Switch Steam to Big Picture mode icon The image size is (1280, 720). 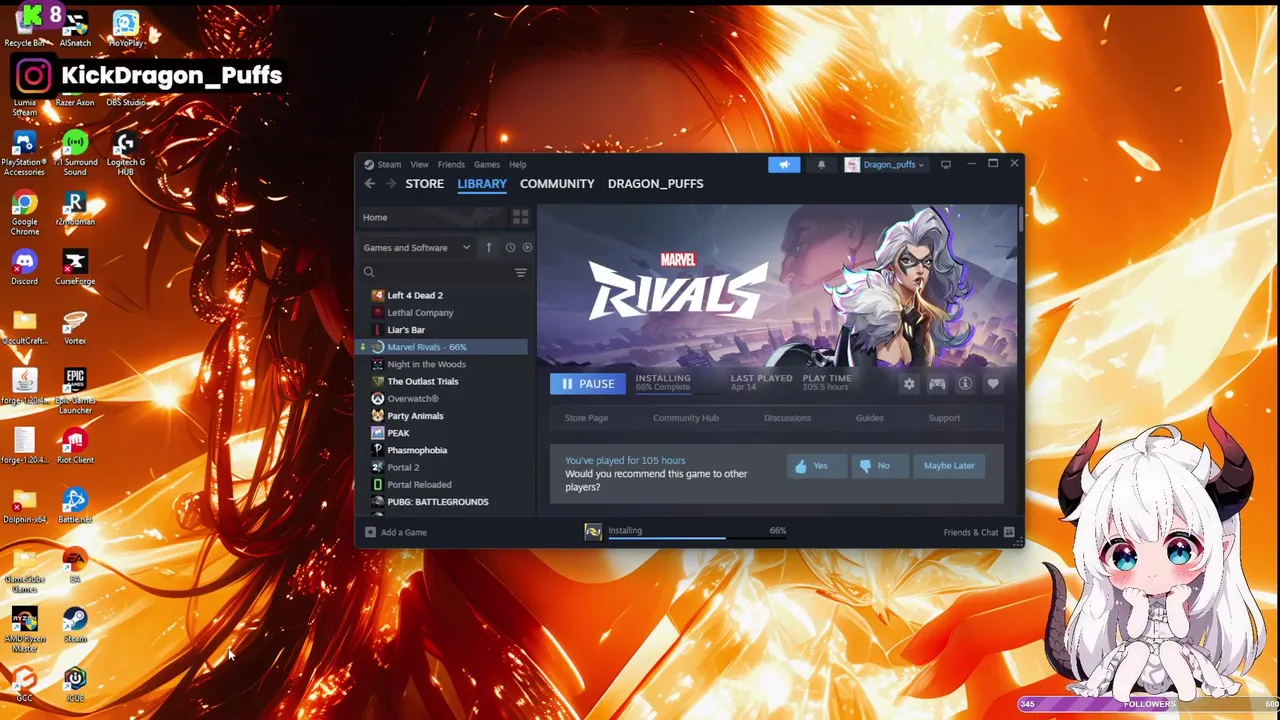[x=946, y=164]
